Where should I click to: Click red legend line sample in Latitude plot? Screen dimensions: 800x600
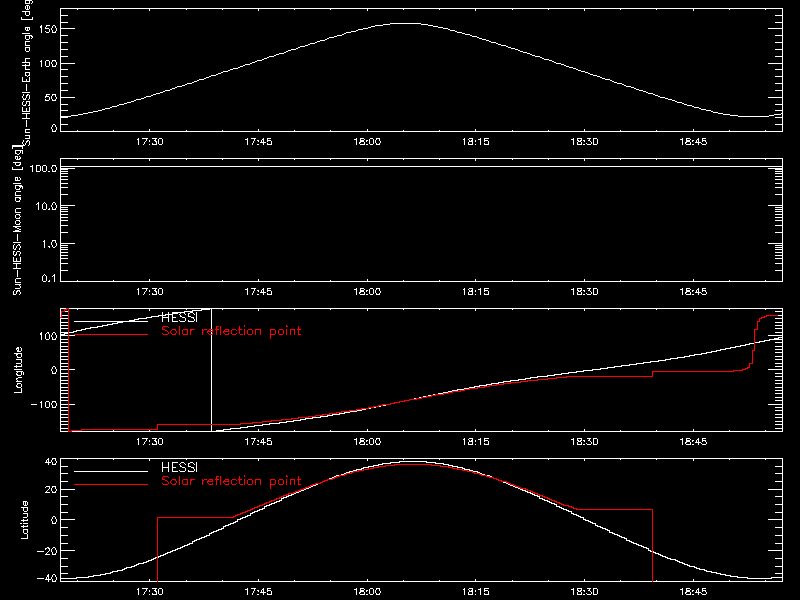(x=111, y=484)
